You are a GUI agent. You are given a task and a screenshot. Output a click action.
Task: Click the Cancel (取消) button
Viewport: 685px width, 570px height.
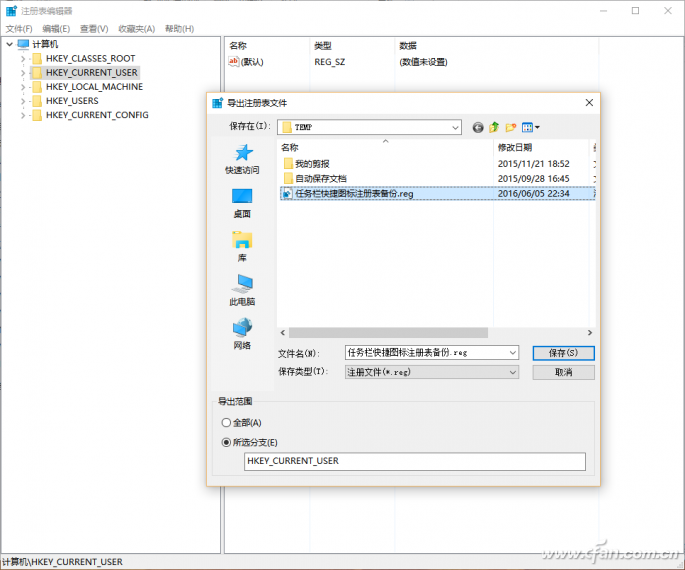click(563, 372)
